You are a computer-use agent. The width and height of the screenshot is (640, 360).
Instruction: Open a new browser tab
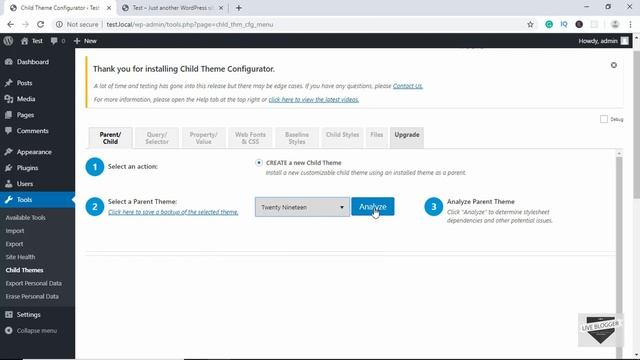239,8
